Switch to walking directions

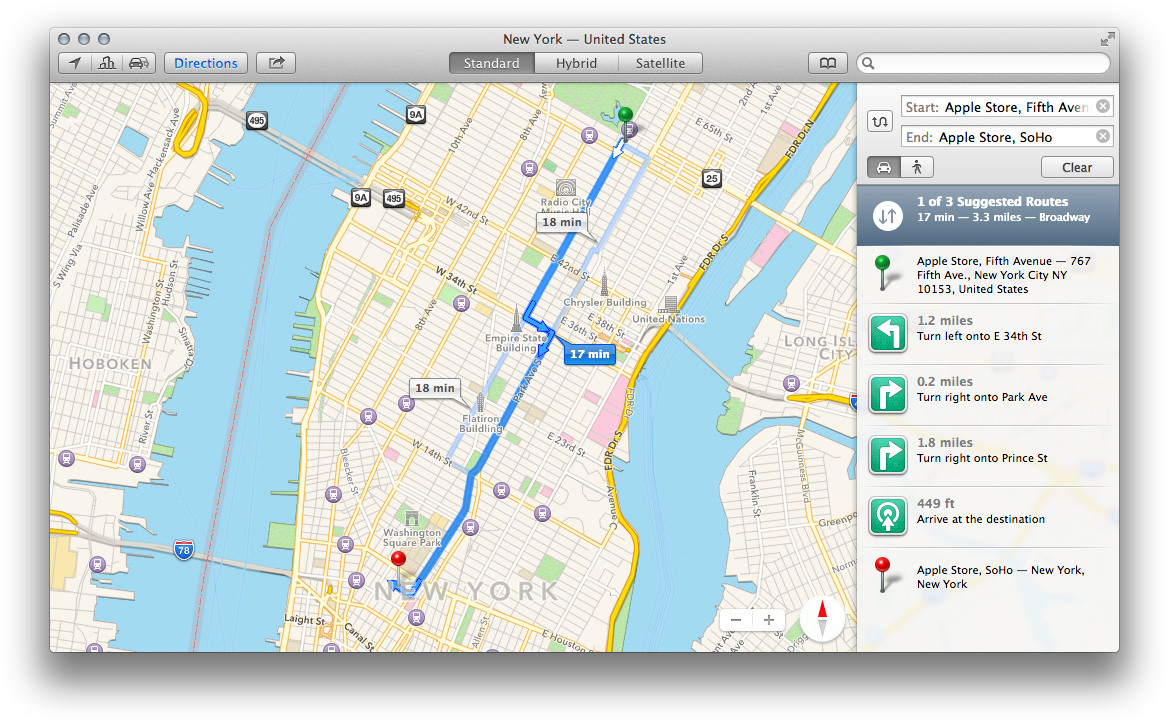tap(917, 167)
